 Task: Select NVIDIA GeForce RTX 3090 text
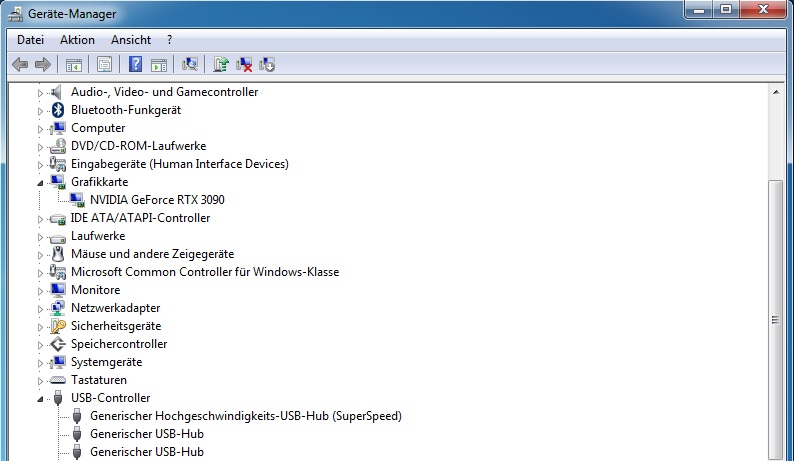[157, 200]
